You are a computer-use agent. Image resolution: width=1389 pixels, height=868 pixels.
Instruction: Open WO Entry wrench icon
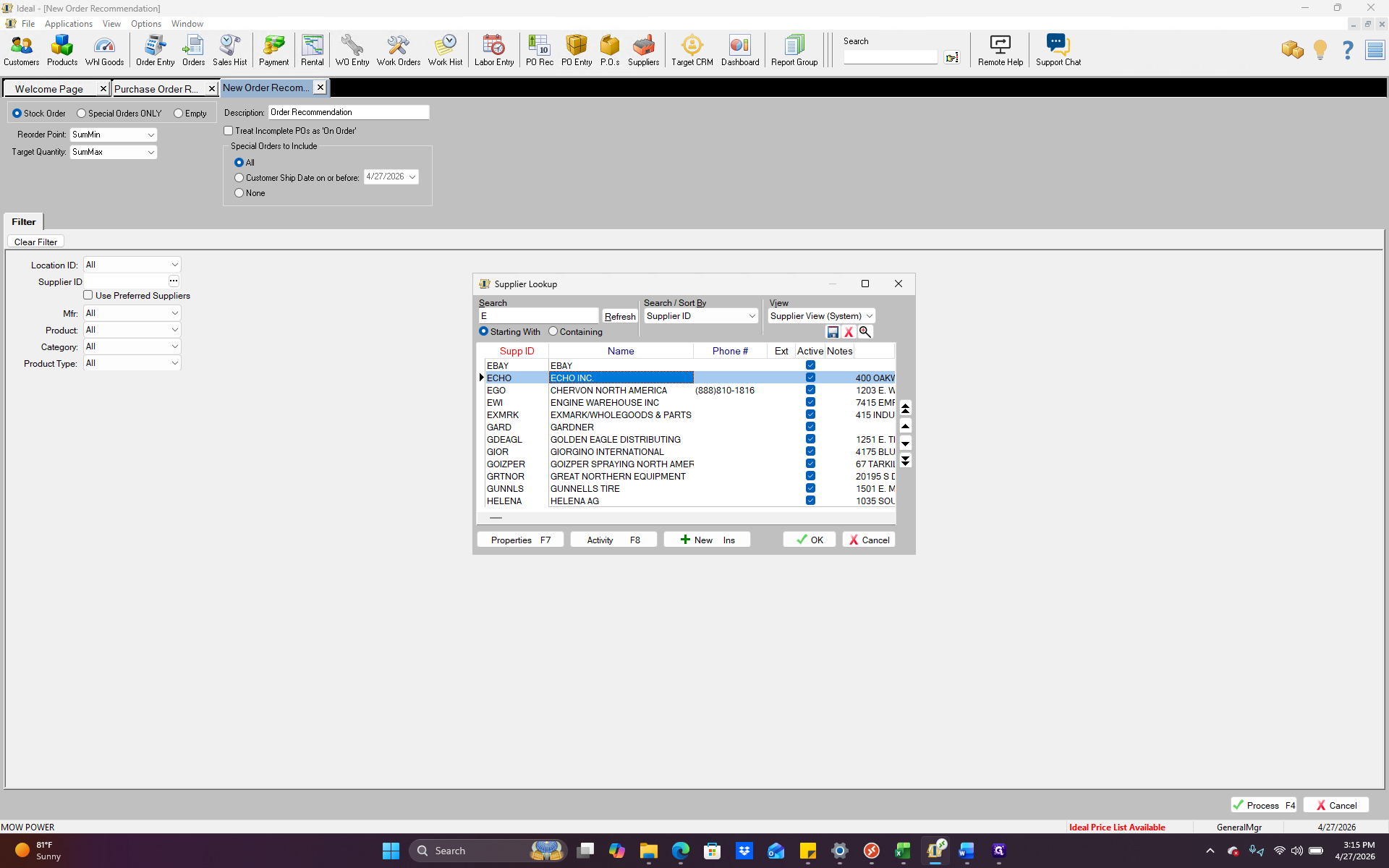pos(352,51)
